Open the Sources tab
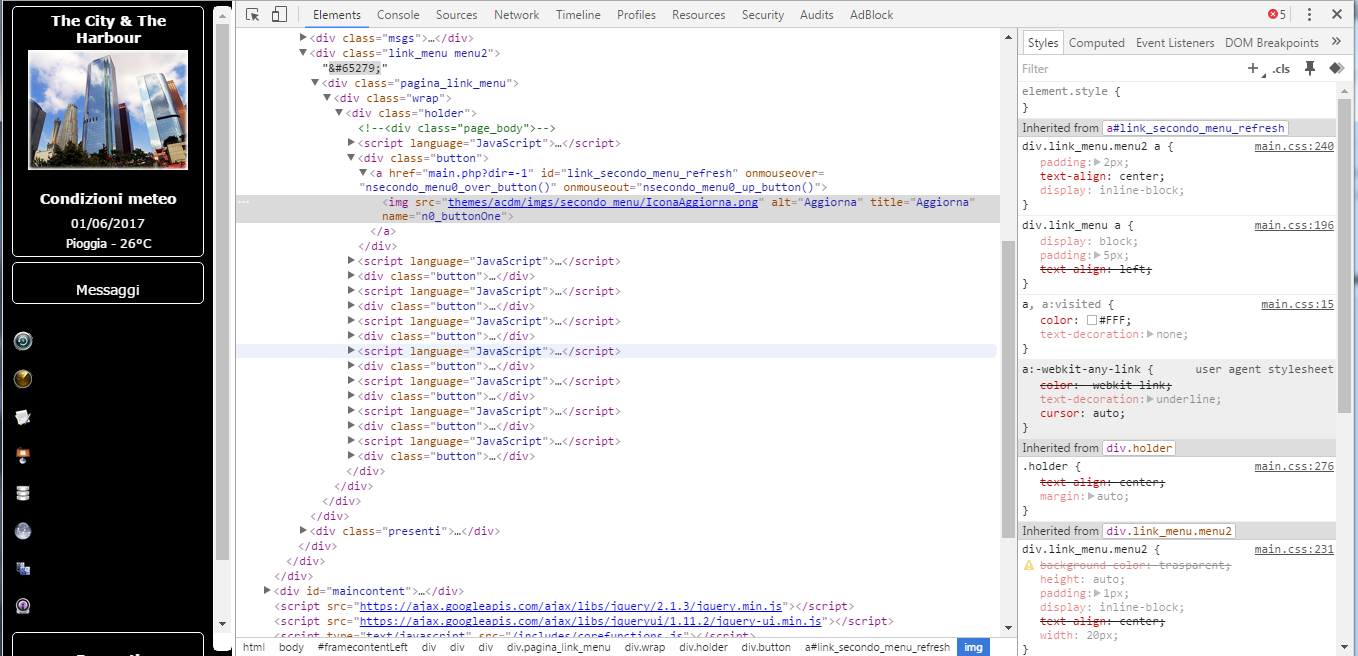1358x656 pixels. click(457, 14)
